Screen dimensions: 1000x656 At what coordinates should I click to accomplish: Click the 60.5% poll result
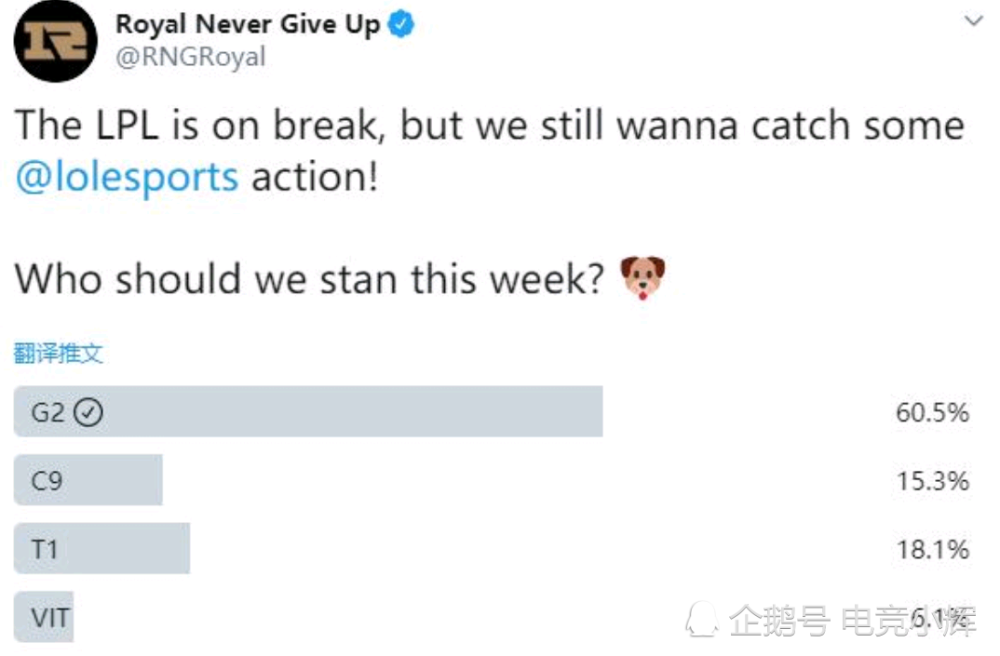[x=932, y=412]
